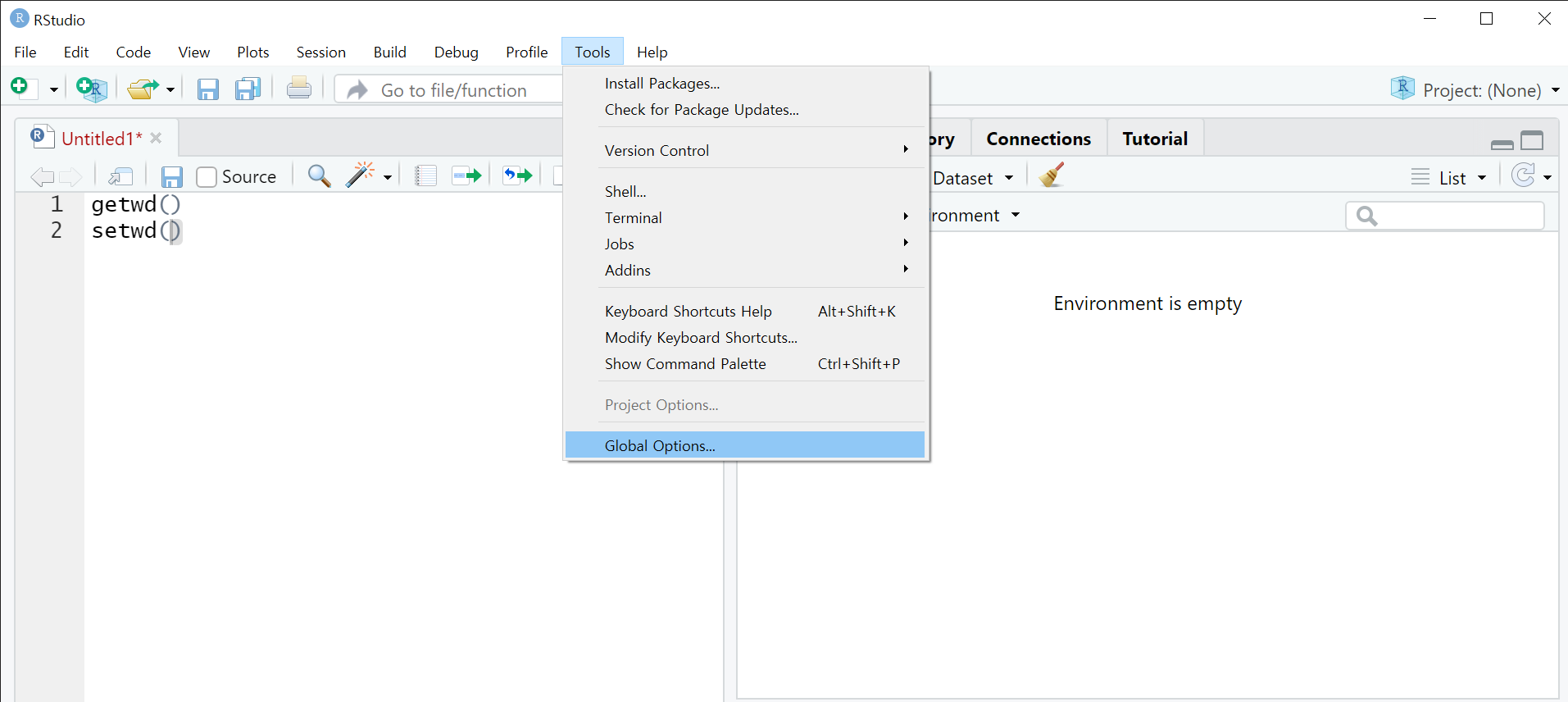
Task: Expand the Jobs submenu
Action: (x=745, y=244)
